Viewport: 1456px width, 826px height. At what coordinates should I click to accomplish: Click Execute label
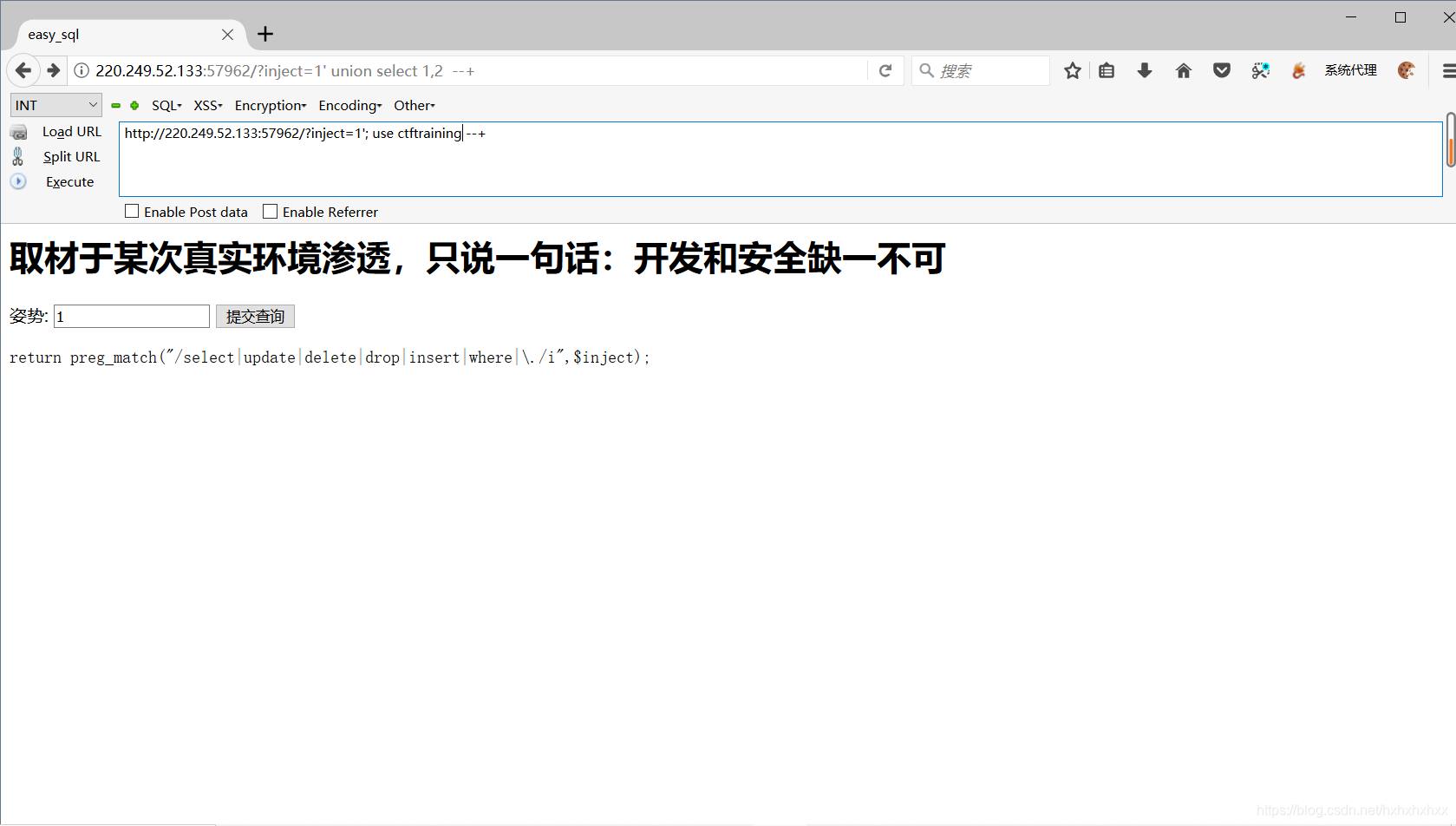click(x=70, y=182)
